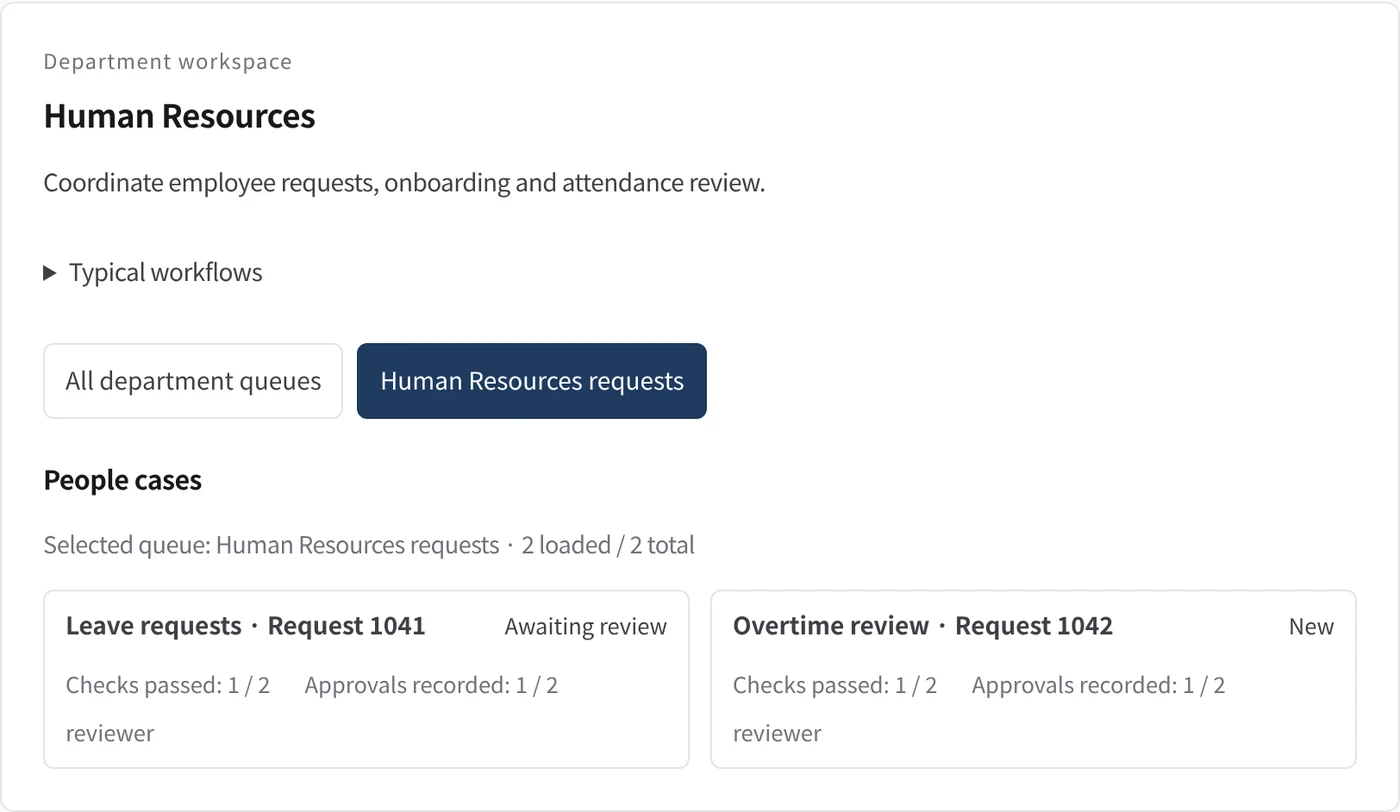Expand the Typical workflows disclosure
The width and height of the screenshot is (1400, 812).
click(x=153, y=273)
